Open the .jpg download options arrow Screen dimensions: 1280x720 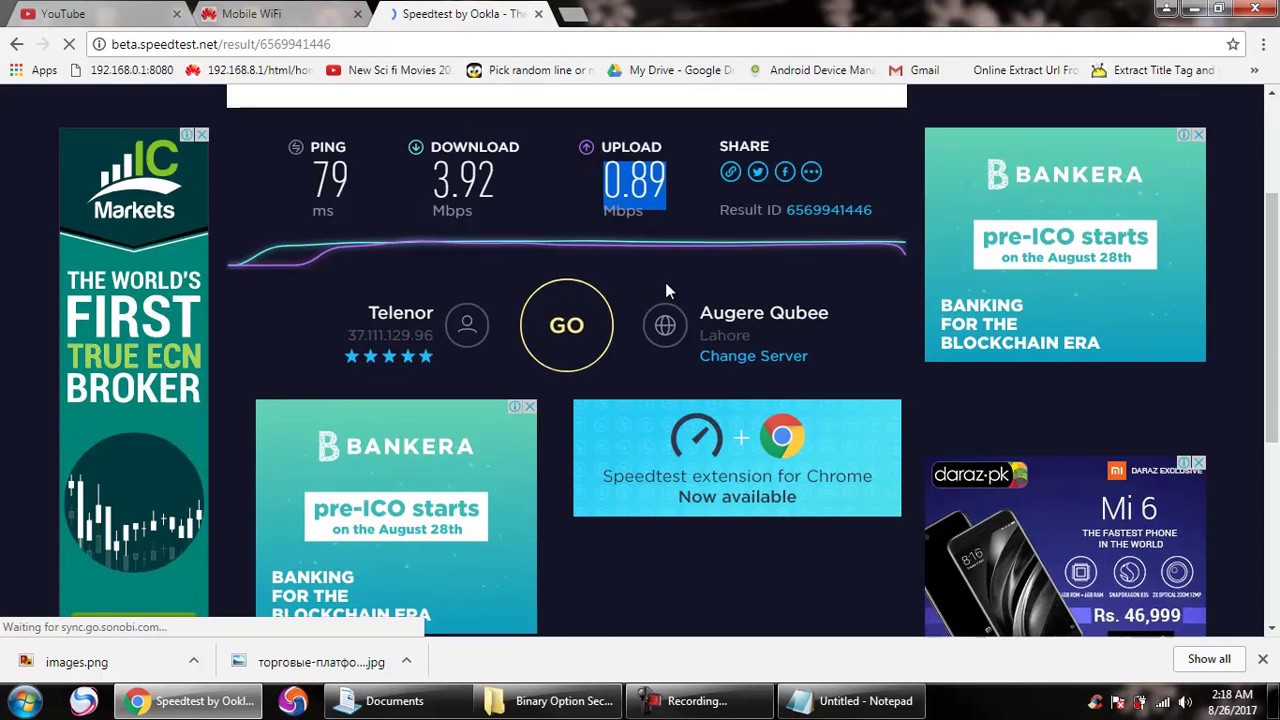pyautogui.click(x=406, y=661)
